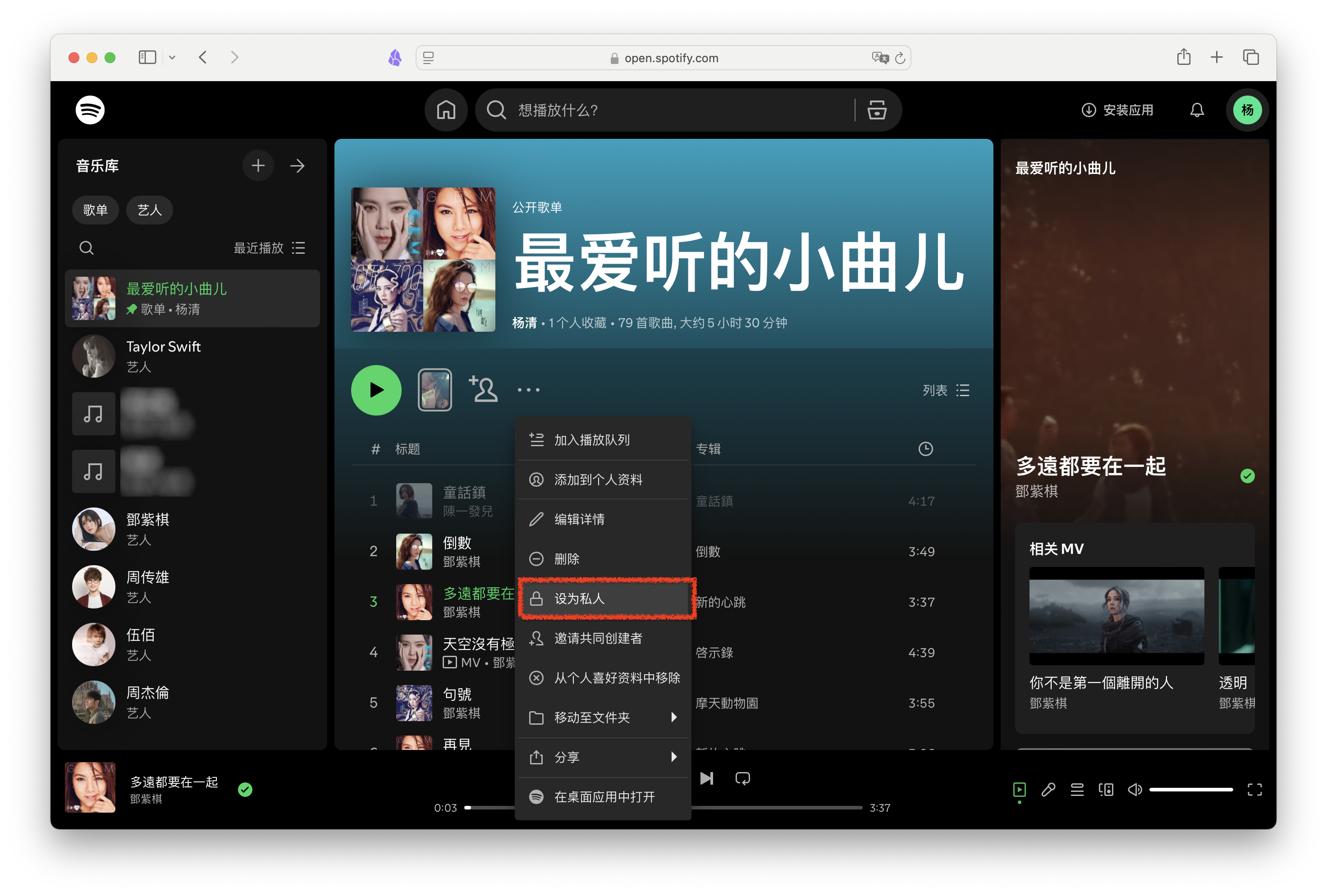Choose 删除 from context menu
The image size is (1327, 896).
point(603,558)
